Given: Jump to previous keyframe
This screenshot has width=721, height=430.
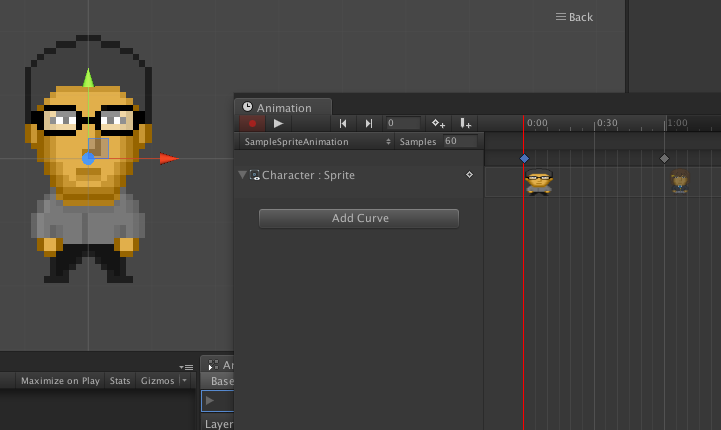Looking at the screenshot, I should 343,123.
